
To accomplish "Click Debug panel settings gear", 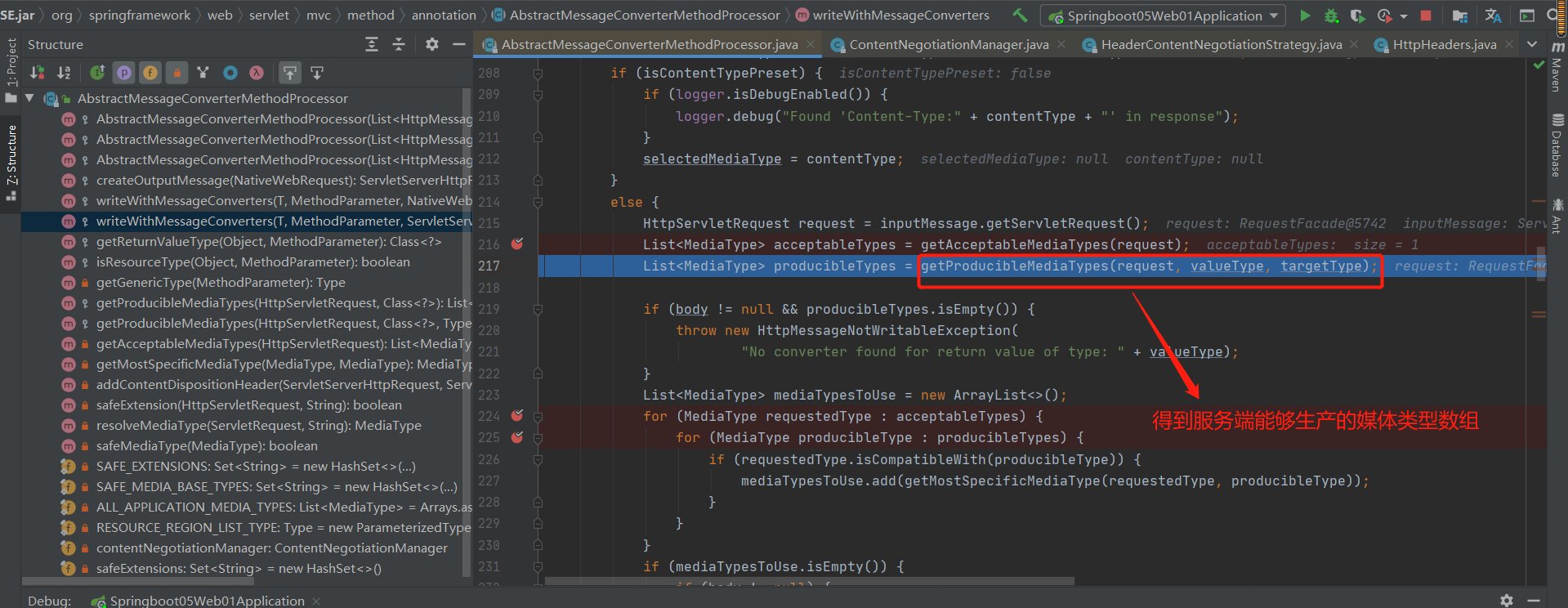I will tap(1507, 601).
